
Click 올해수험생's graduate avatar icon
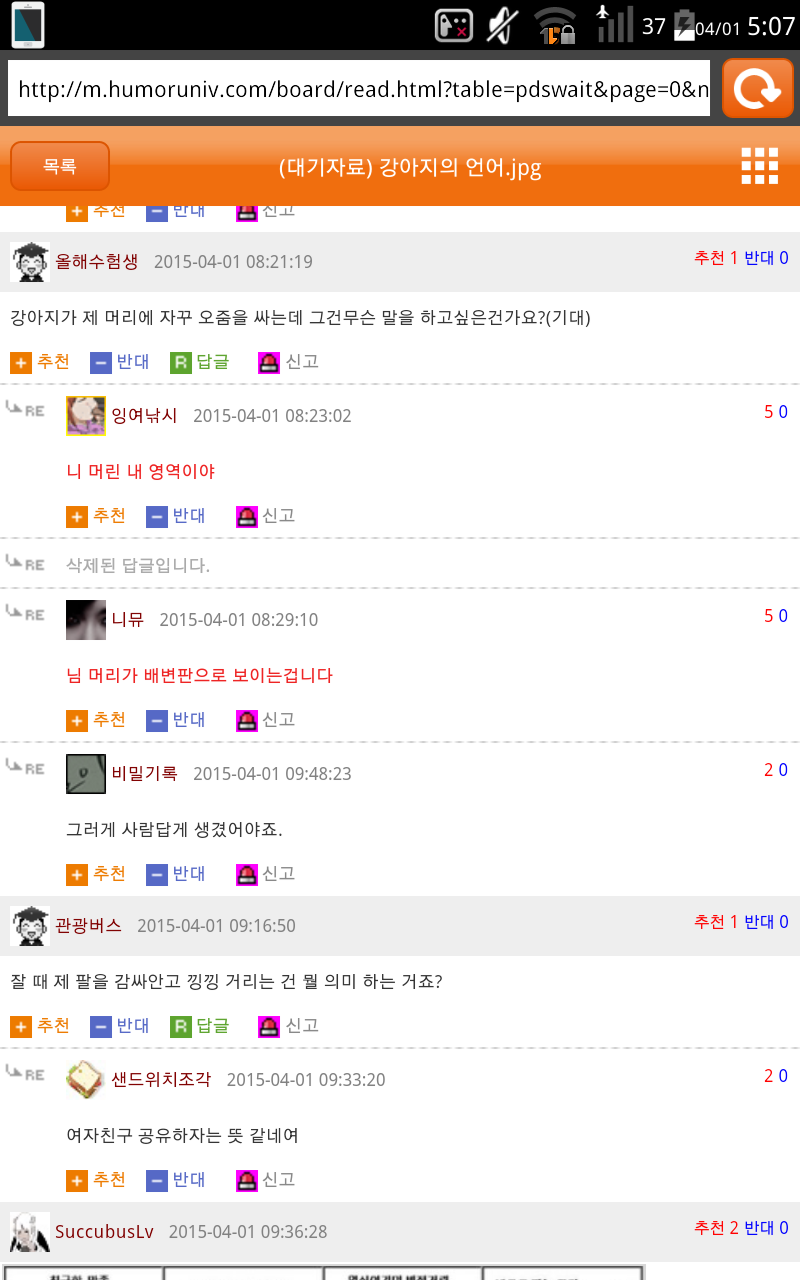30,262
